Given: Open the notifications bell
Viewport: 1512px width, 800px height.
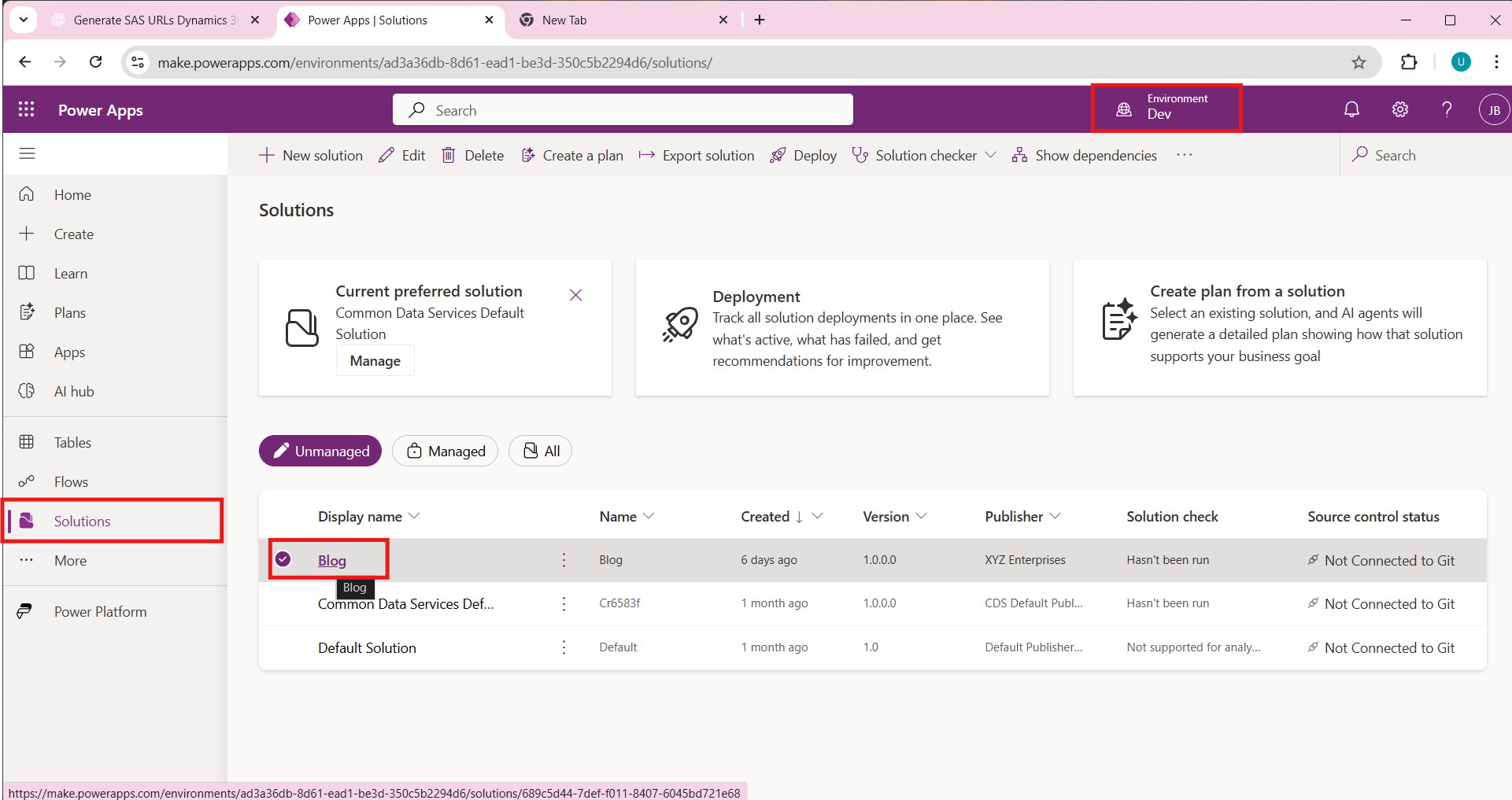Looking at the screenshot, I should 1351,109.
